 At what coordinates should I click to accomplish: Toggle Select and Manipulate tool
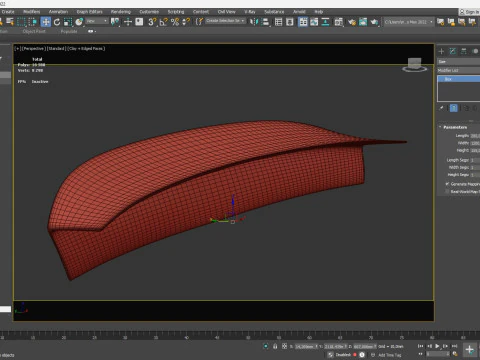point(128,22)
